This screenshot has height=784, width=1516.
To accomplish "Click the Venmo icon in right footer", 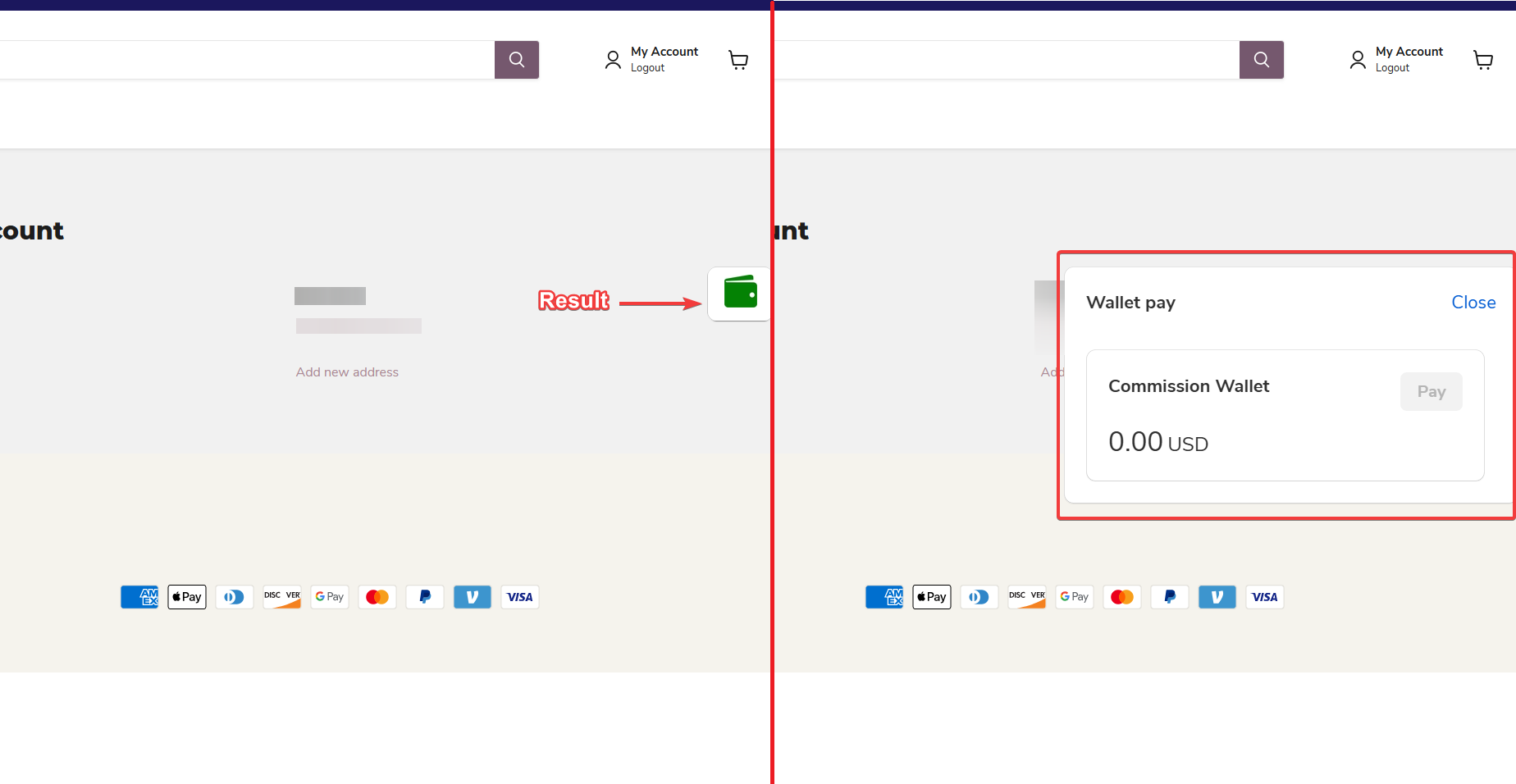I will (x=1217, y=597).
